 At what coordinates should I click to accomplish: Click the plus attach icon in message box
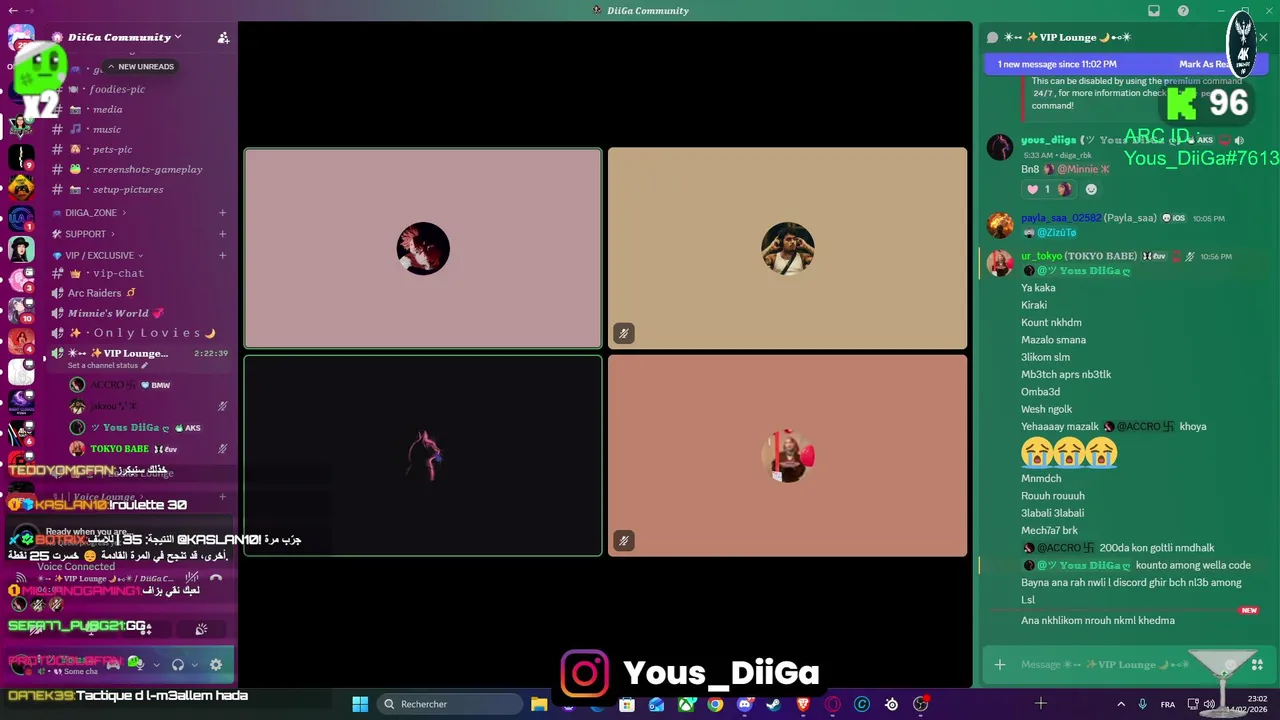[999, 664]
